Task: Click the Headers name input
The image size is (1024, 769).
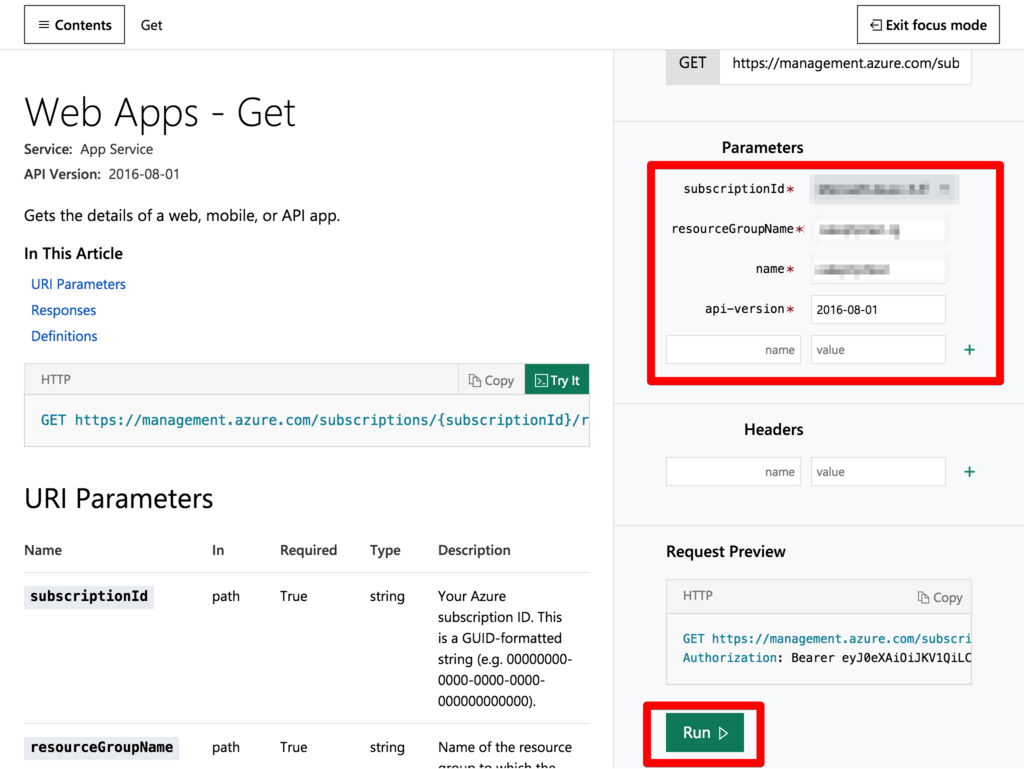Action: coord(733,471)
